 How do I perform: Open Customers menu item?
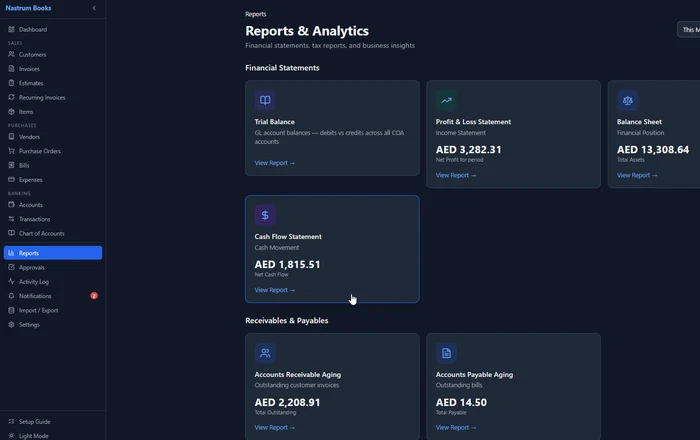pos(53,54)
